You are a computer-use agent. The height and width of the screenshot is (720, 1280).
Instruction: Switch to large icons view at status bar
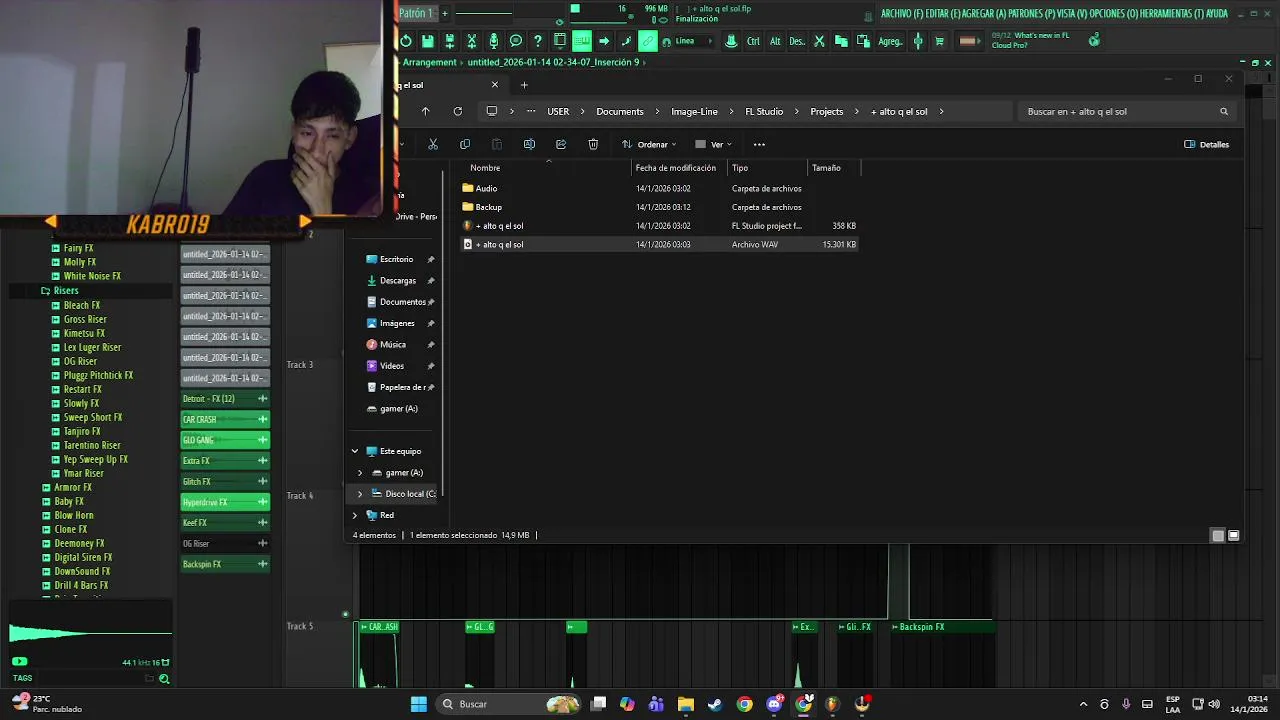tap(1233, 535)
